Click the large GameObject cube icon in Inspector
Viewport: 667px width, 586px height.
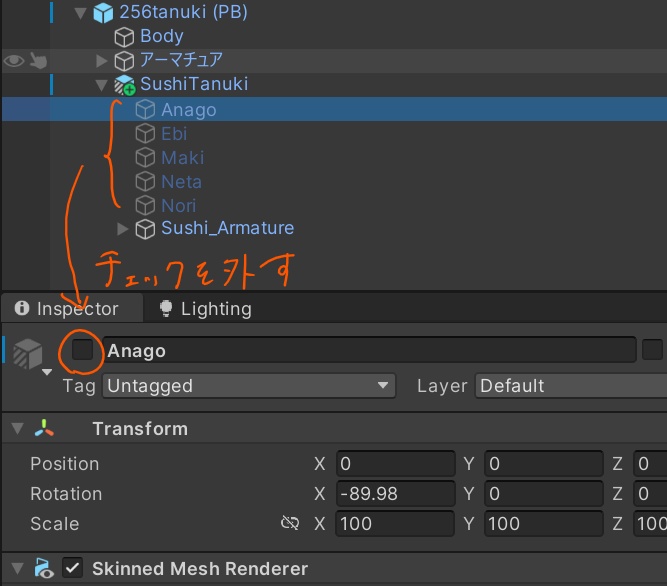click(28, 352)
